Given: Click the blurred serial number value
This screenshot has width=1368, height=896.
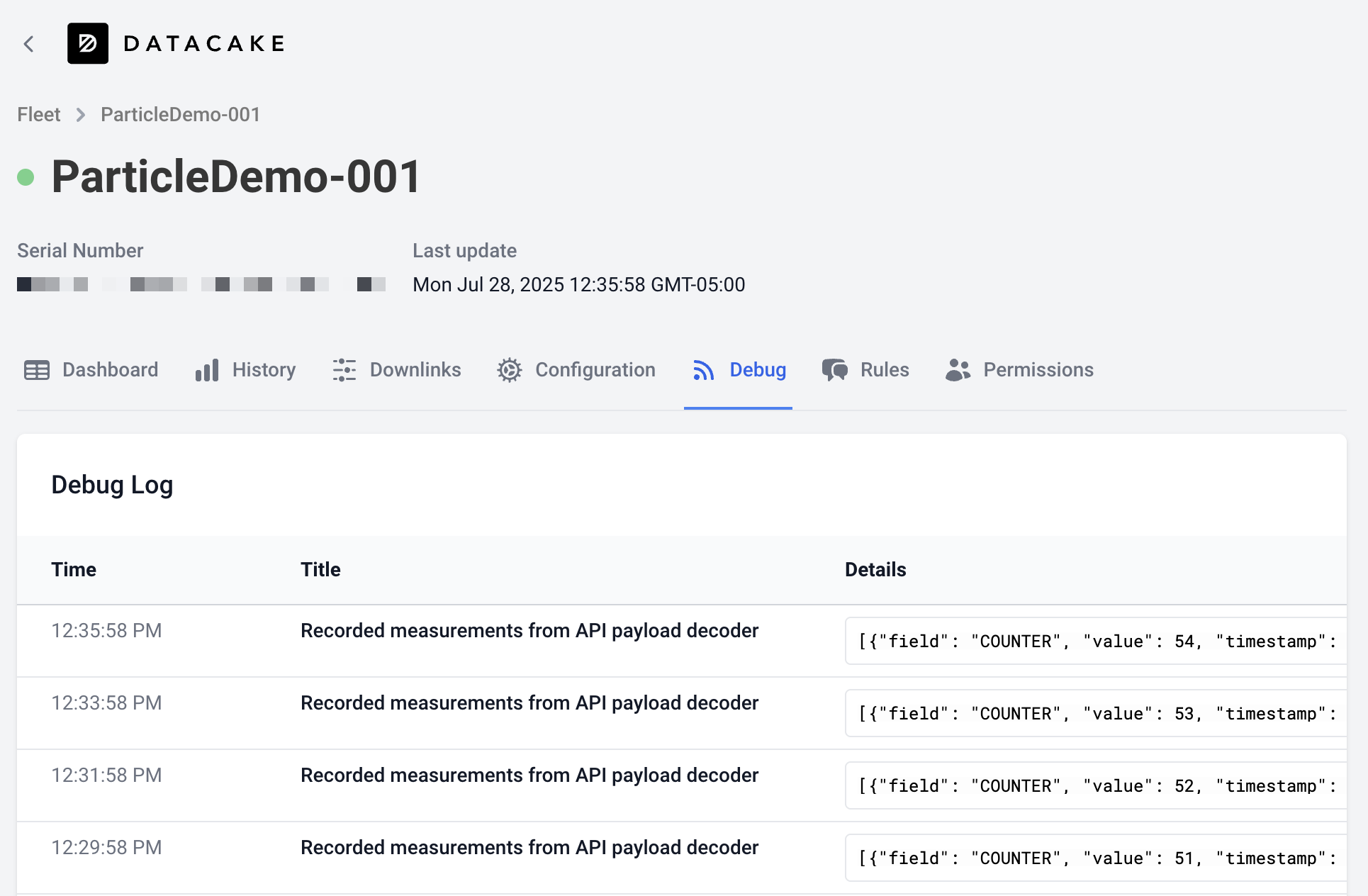Looking at the screenshot, I should [x=201, y=284].
